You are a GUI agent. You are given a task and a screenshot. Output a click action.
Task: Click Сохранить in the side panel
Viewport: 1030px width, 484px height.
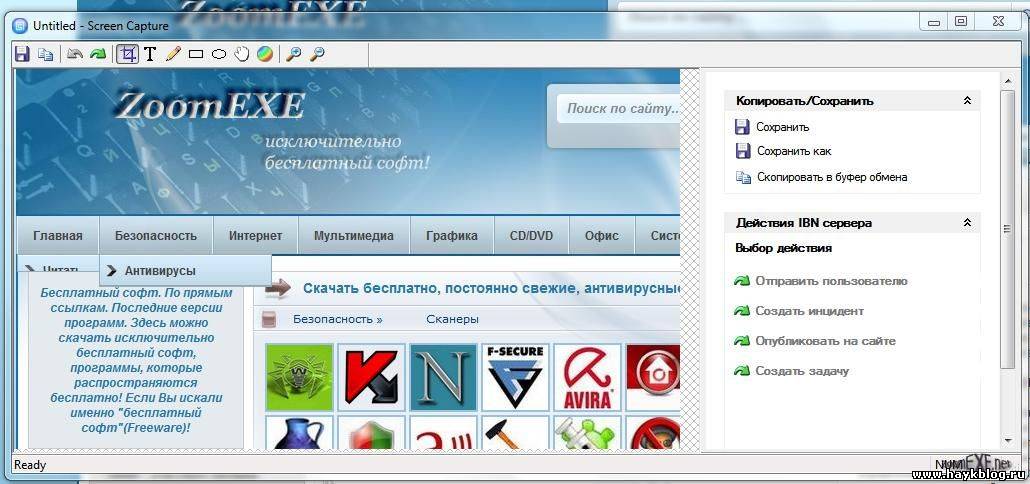point(782,127)
